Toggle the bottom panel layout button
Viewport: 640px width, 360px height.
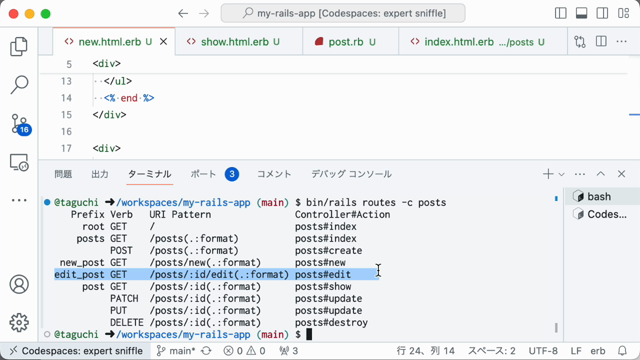(x=582, y=13)
